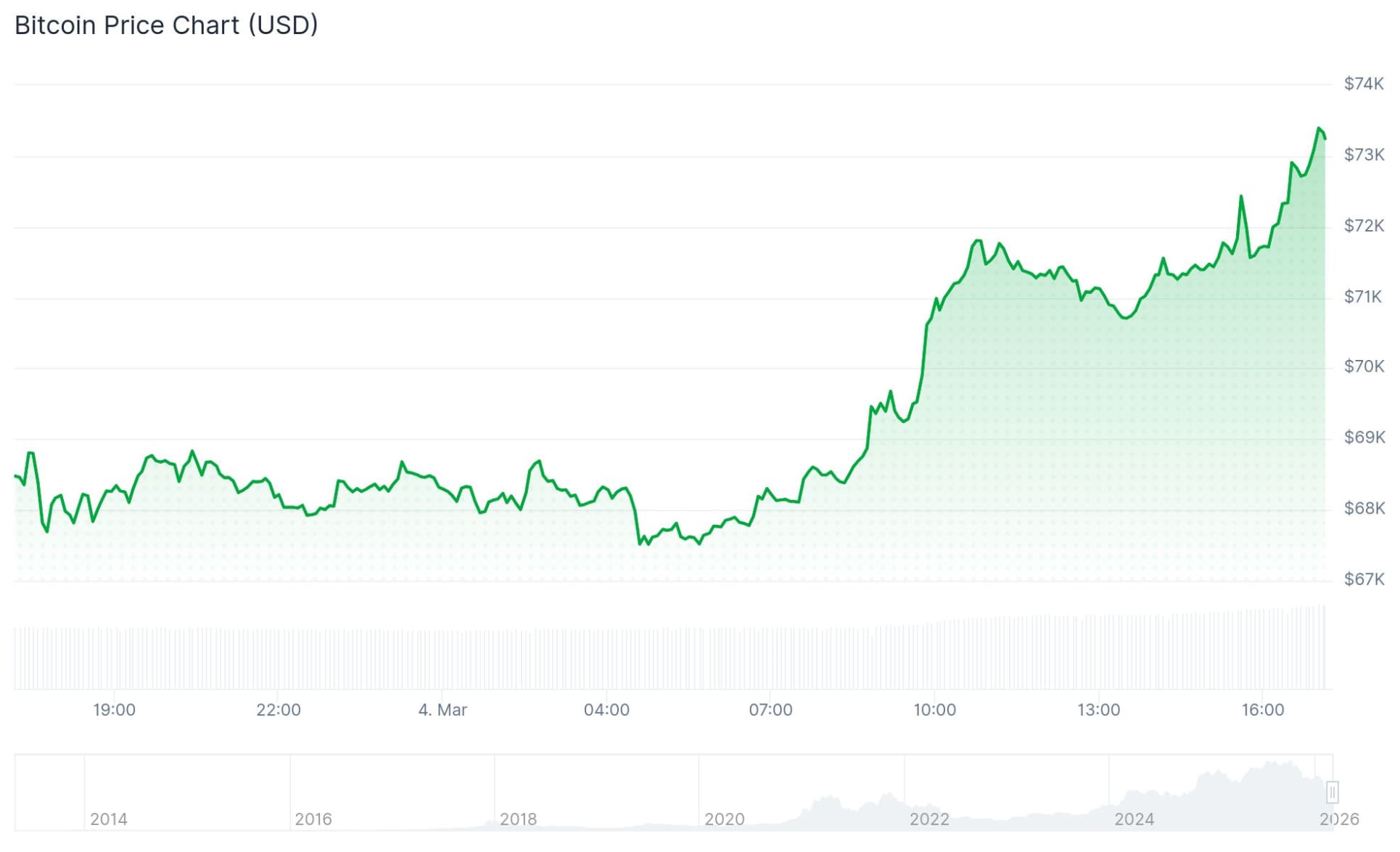Viewport: 1400px width, 852px height.
Task: Click the 2016 label in the navigator
Action: [x=313, y=819]
